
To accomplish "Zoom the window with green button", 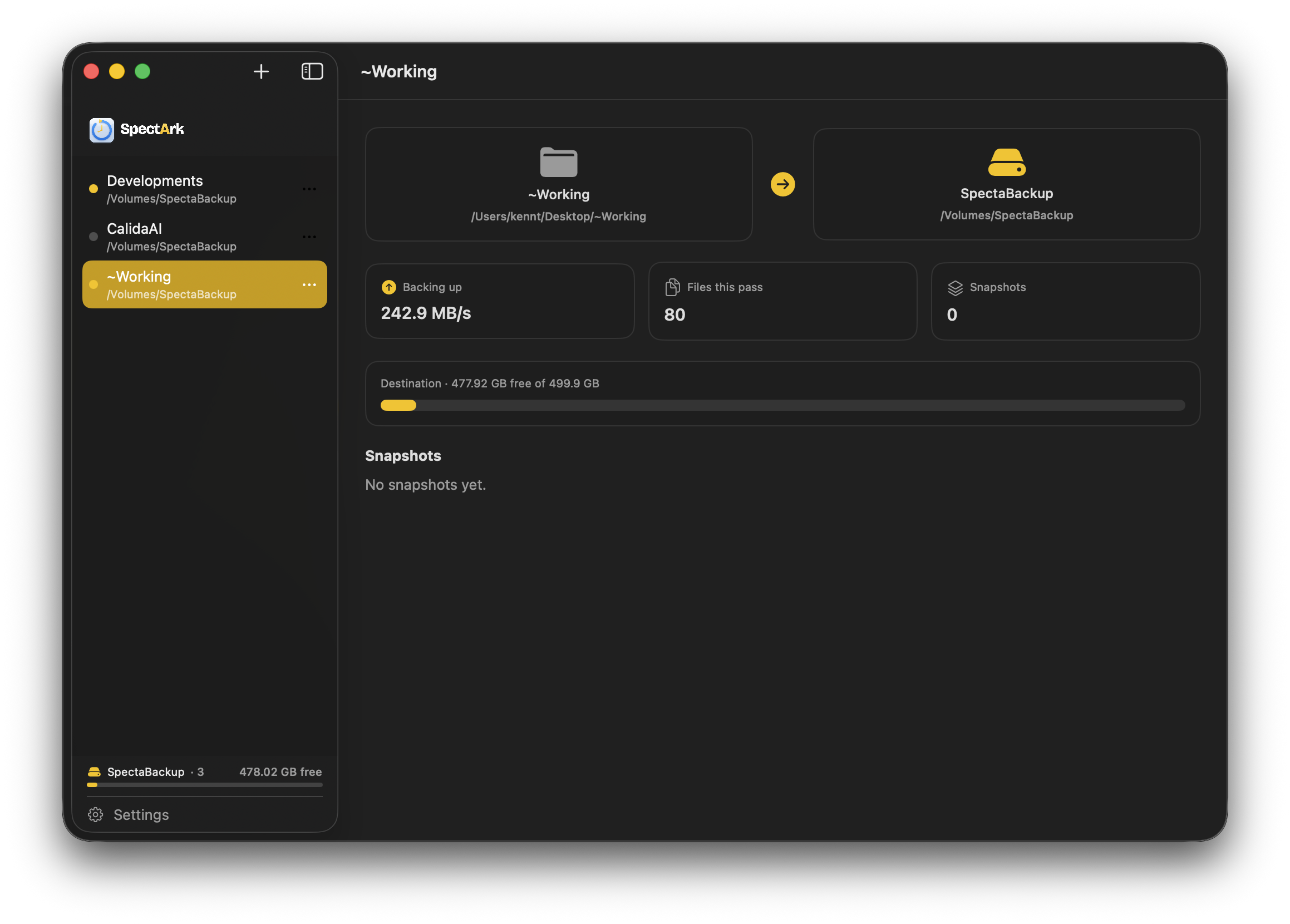I will (143, 72).
